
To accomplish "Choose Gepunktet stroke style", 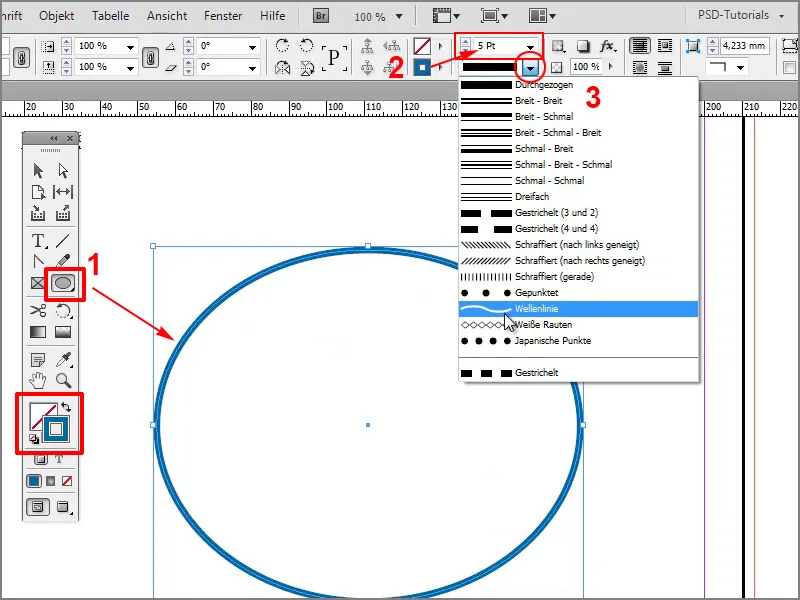I will point(579,293).
